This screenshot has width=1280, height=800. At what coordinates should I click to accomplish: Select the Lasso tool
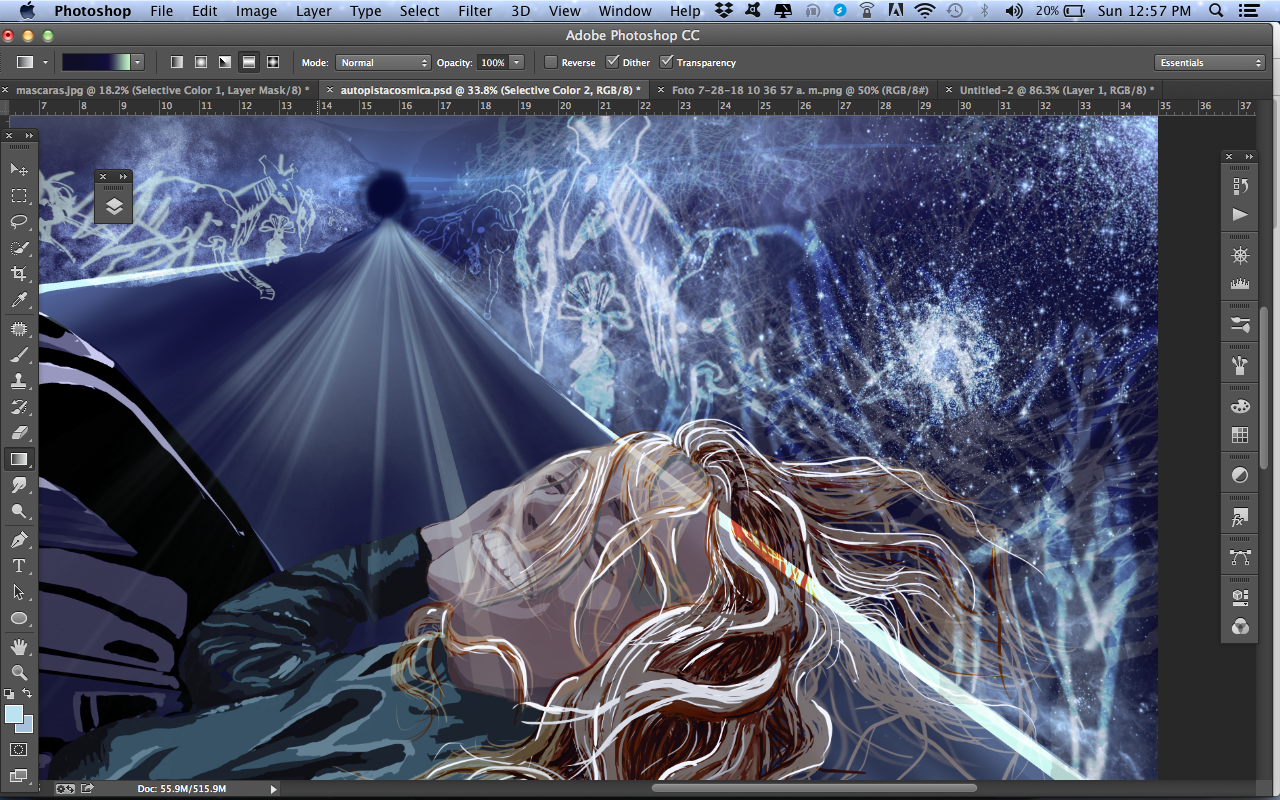point(19,221)
